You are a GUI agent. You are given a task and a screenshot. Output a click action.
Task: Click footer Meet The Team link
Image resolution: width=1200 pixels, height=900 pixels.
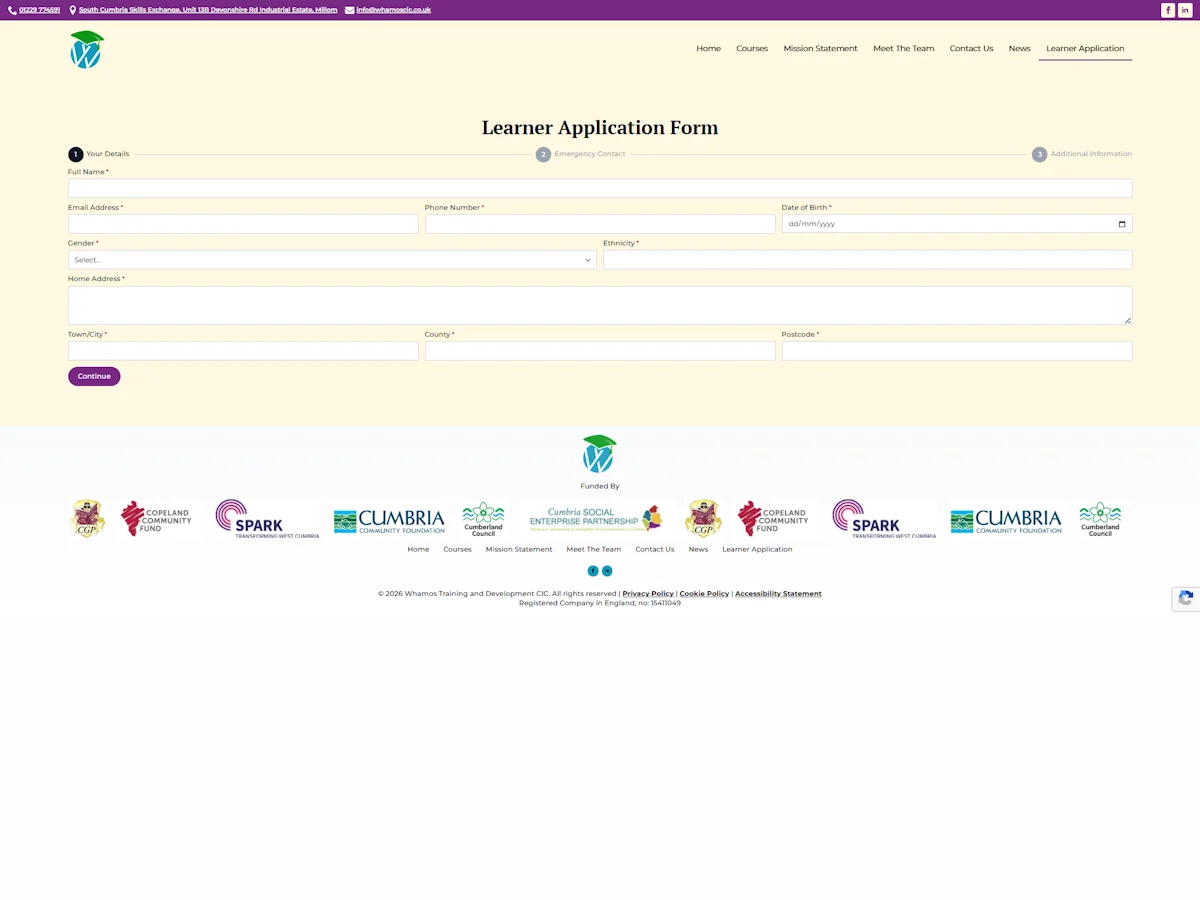pos(594,549)
